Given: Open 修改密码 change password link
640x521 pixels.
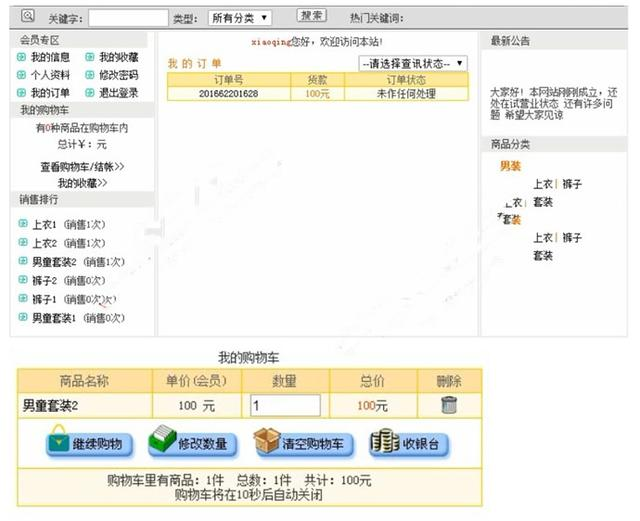Looking at the screenshot, I should [119, 75].
